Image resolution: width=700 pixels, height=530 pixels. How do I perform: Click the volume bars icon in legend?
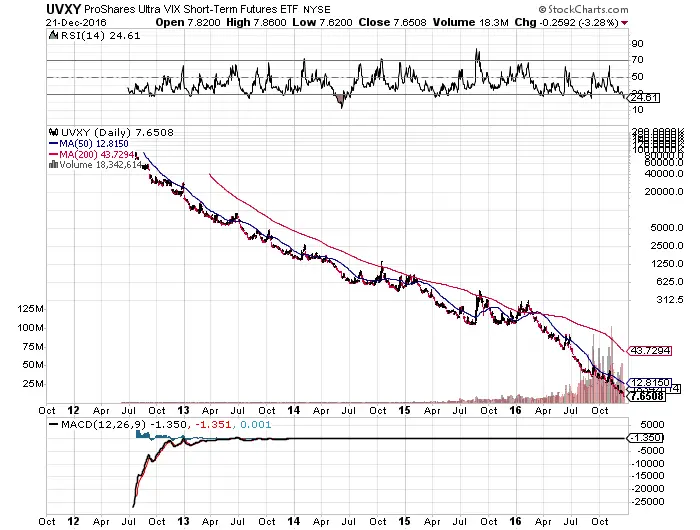(54, 165)
